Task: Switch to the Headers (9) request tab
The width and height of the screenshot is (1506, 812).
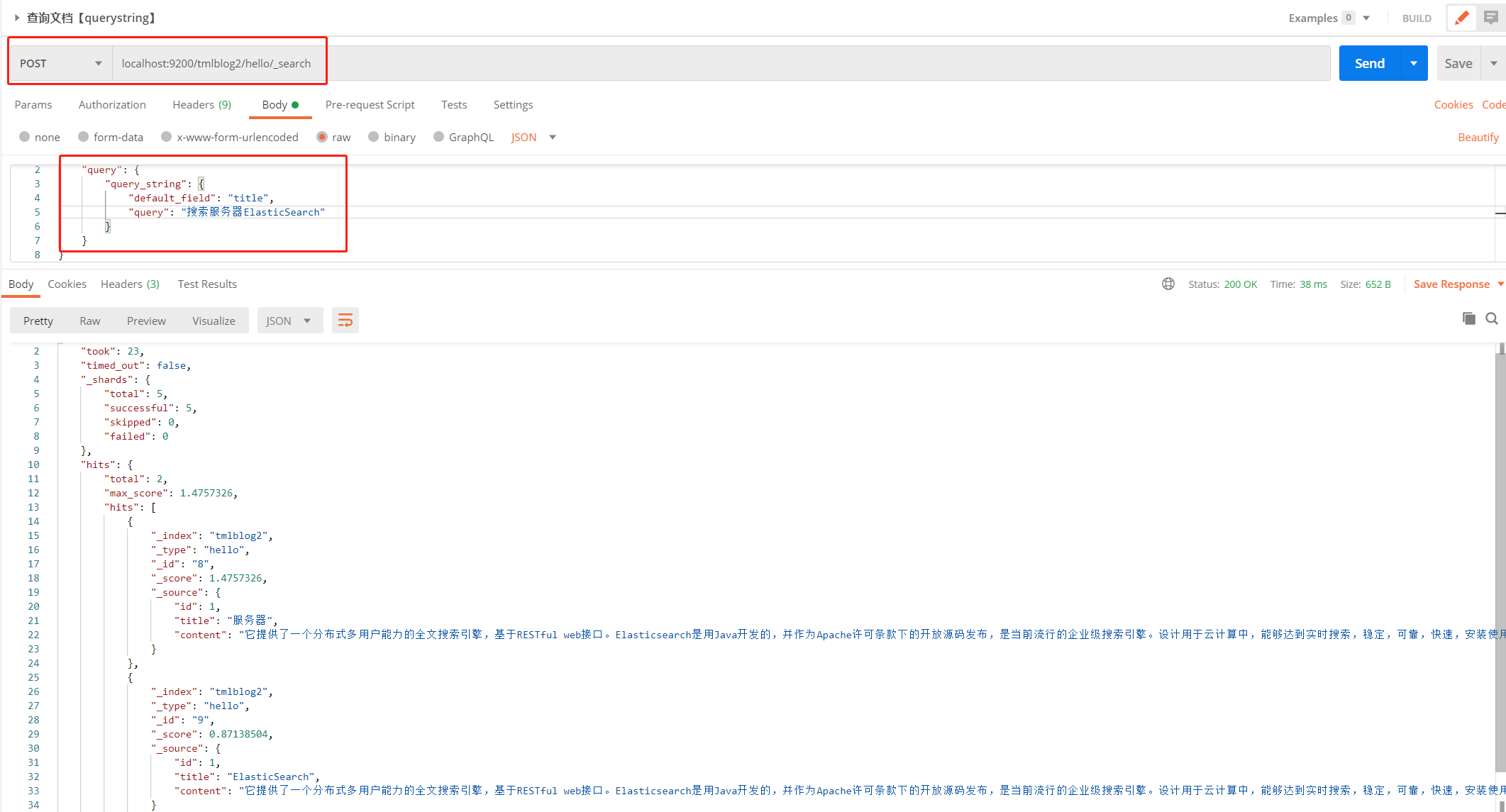Action: point(201,104)
